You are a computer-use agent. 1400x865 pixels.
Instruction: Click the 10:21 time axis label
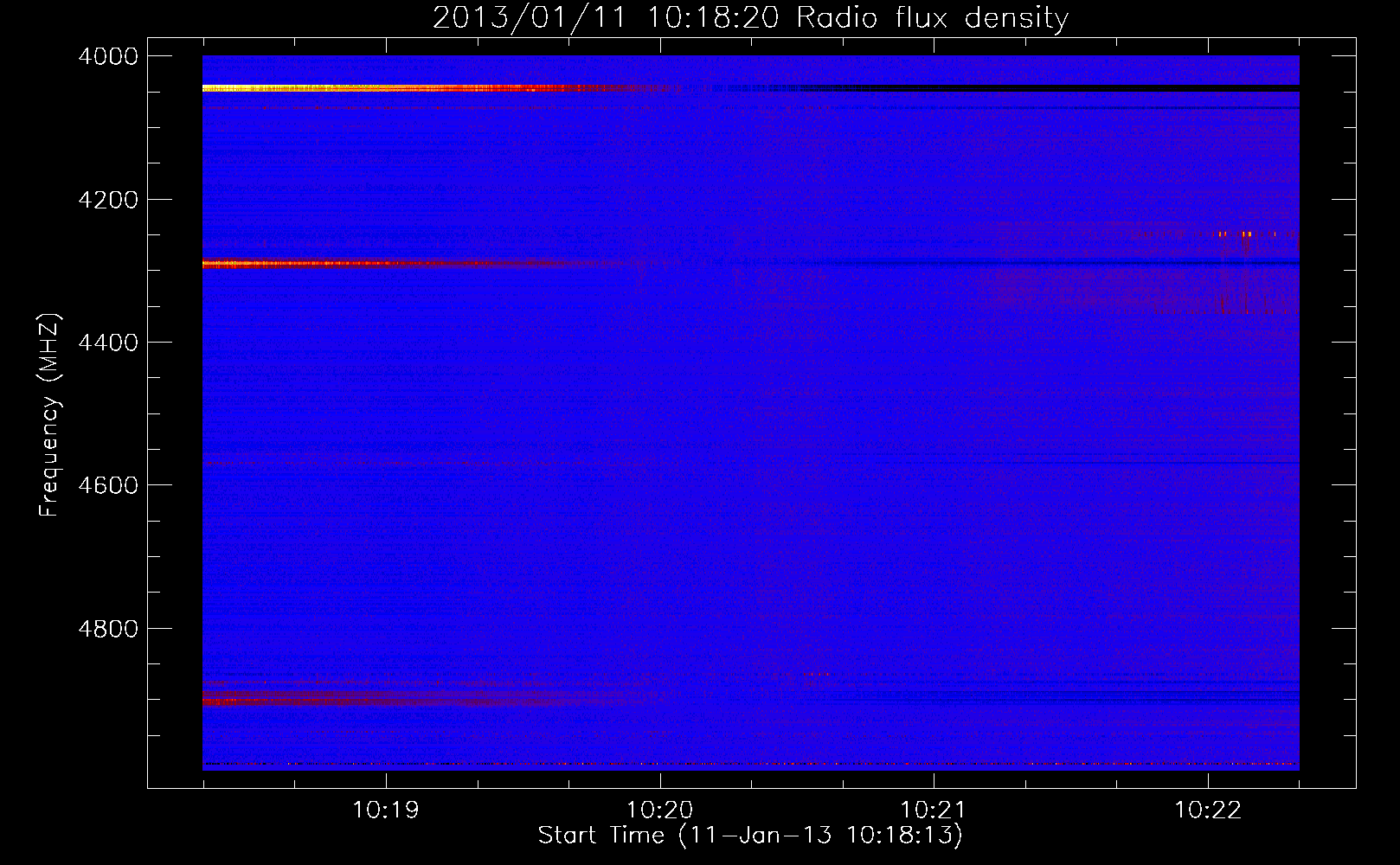coord(934,811)
